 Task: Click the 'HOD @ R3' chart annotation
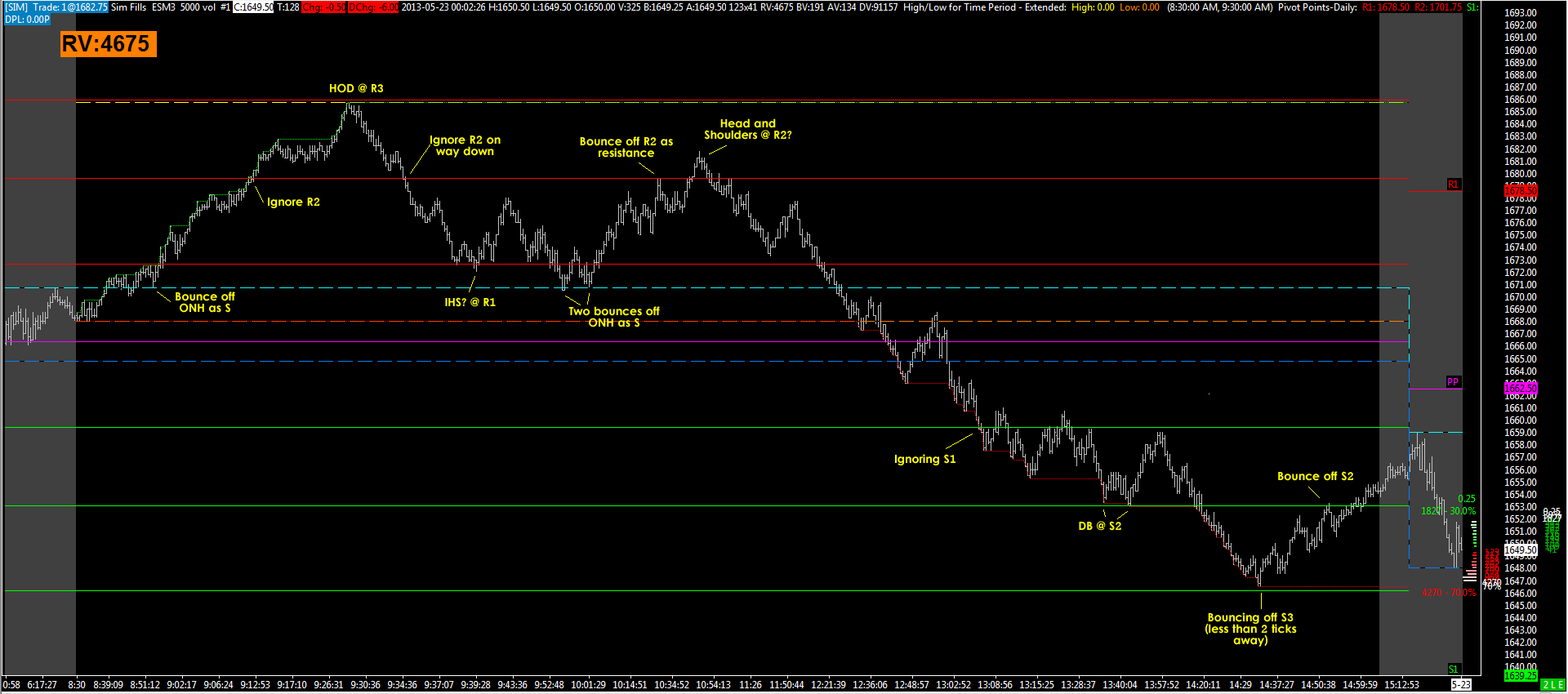point(356,88)
